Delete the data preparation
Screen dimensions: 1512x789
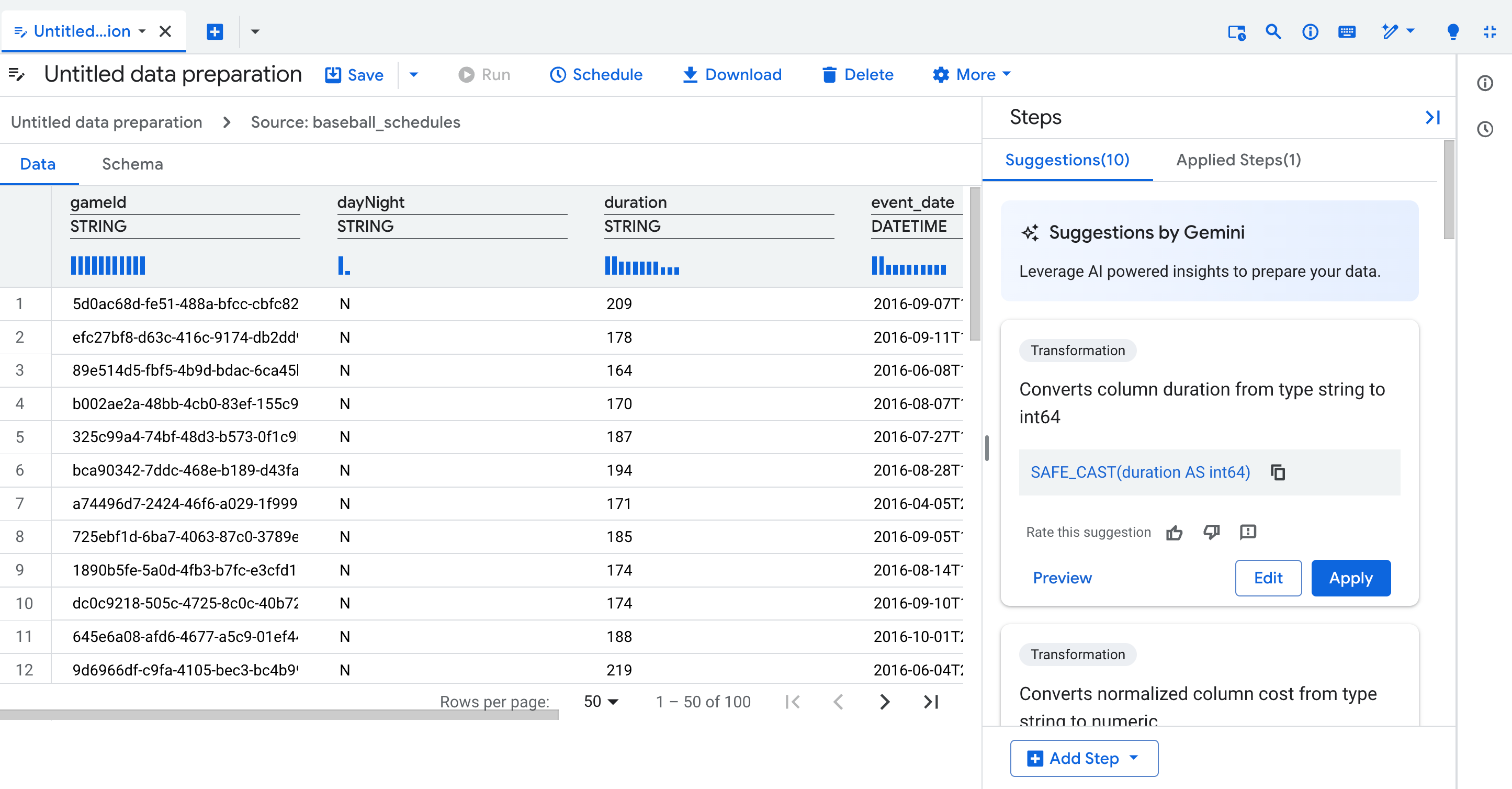point(857,74)
